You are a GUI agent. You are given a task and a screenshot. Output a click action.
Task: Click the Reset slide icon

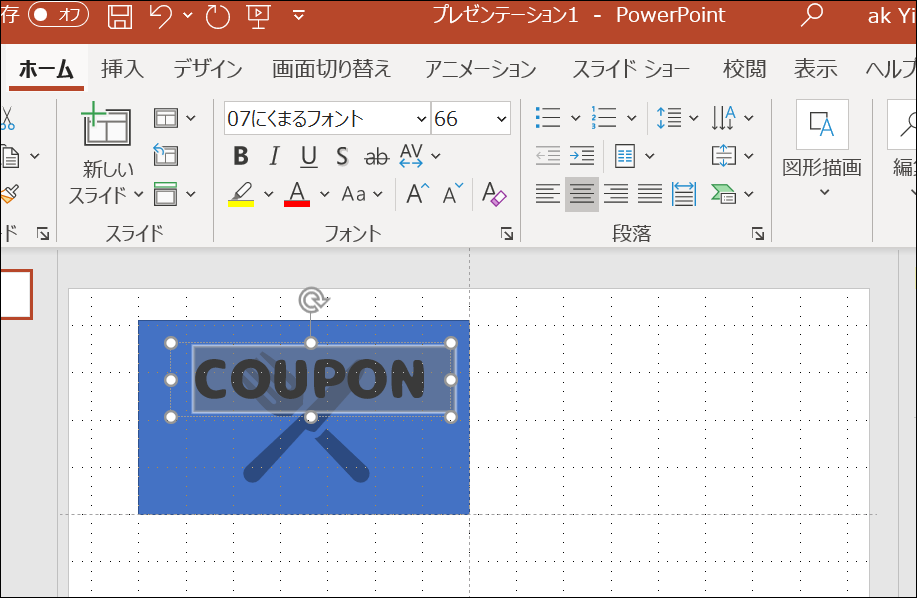pyautogui.click(x=166, y=155)
